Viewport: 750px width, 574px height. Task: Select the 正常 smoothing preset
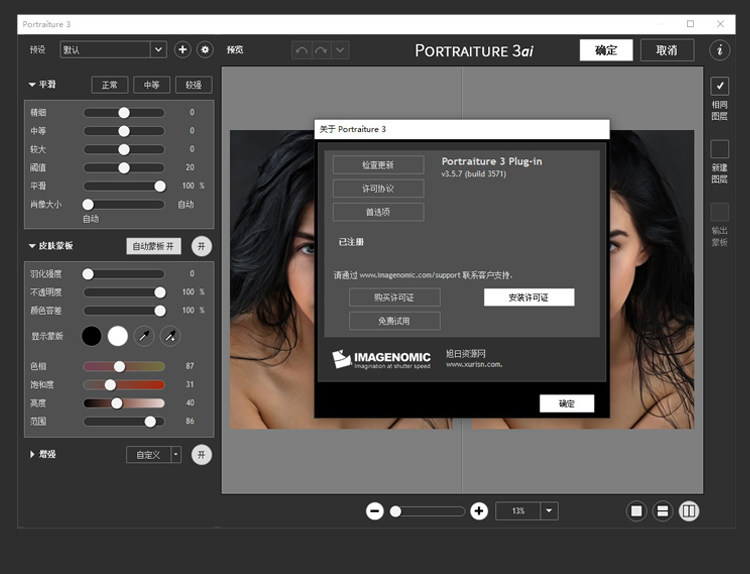tap(110, 85)
